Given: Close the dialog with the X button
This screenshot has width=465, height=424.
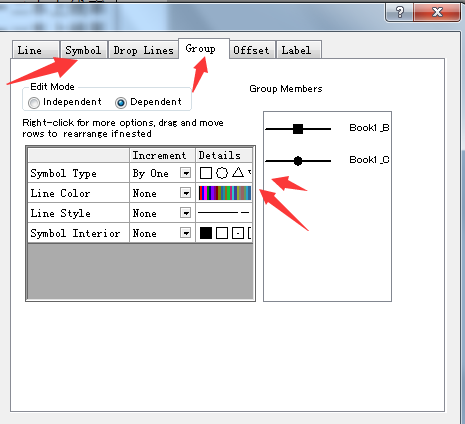Looking at the screenshot, I should (x=437, y=12).
